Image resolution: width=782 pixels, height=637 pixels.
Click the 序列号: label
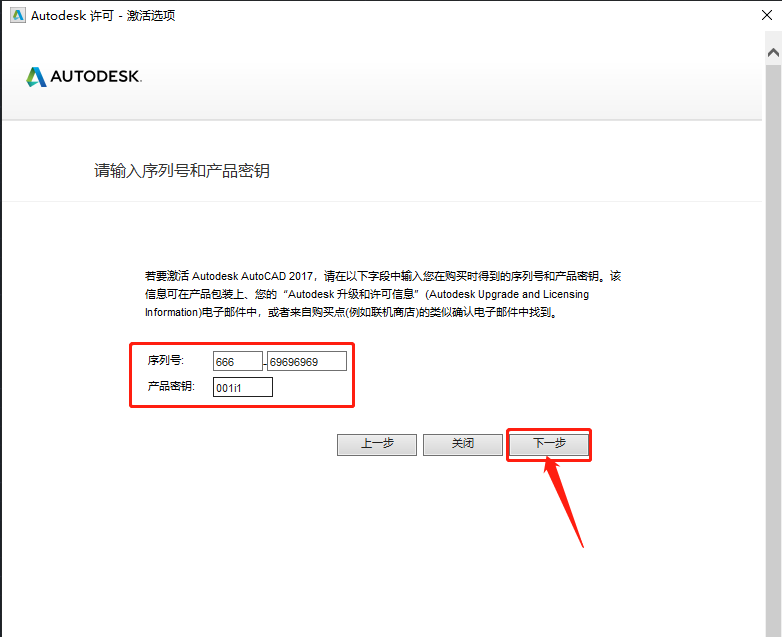166,360
